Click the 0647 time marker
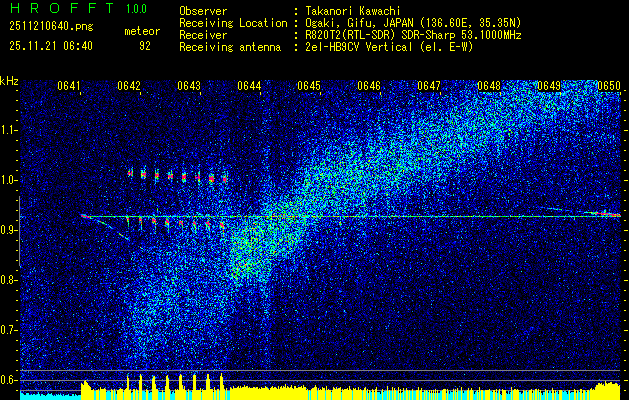The image size is (629, 400). click(429, 86)
